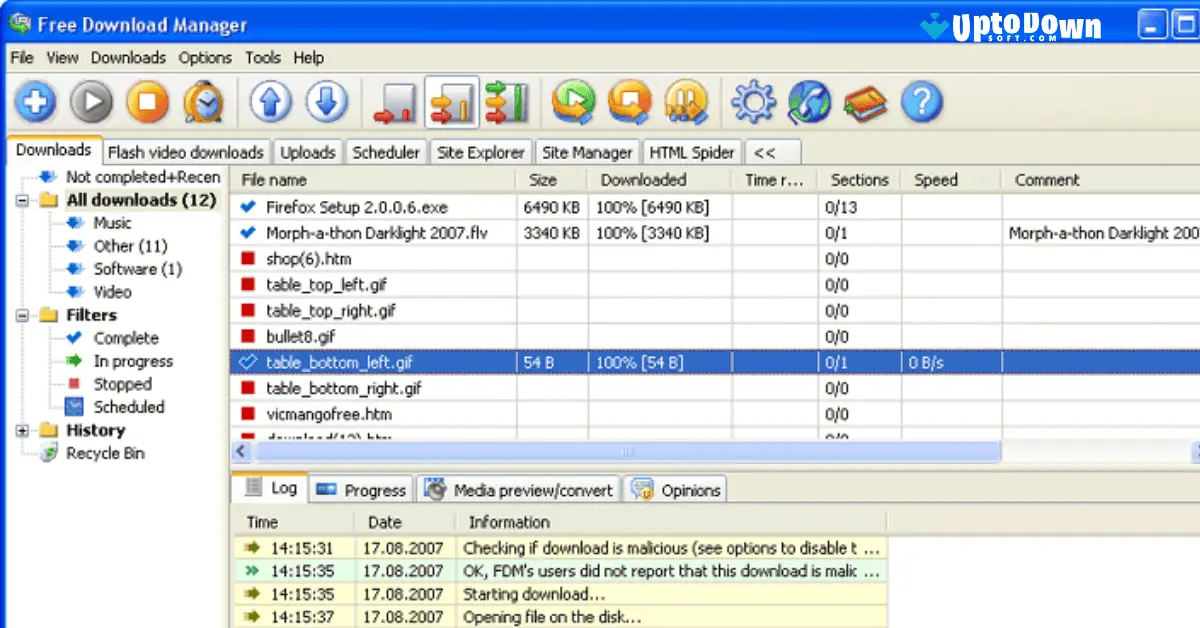Image resolution: width=1200 pixels, height=628 pixels.
Task: Click the horizontal scrollbar left arrow
Action: [x=241, y=452]
